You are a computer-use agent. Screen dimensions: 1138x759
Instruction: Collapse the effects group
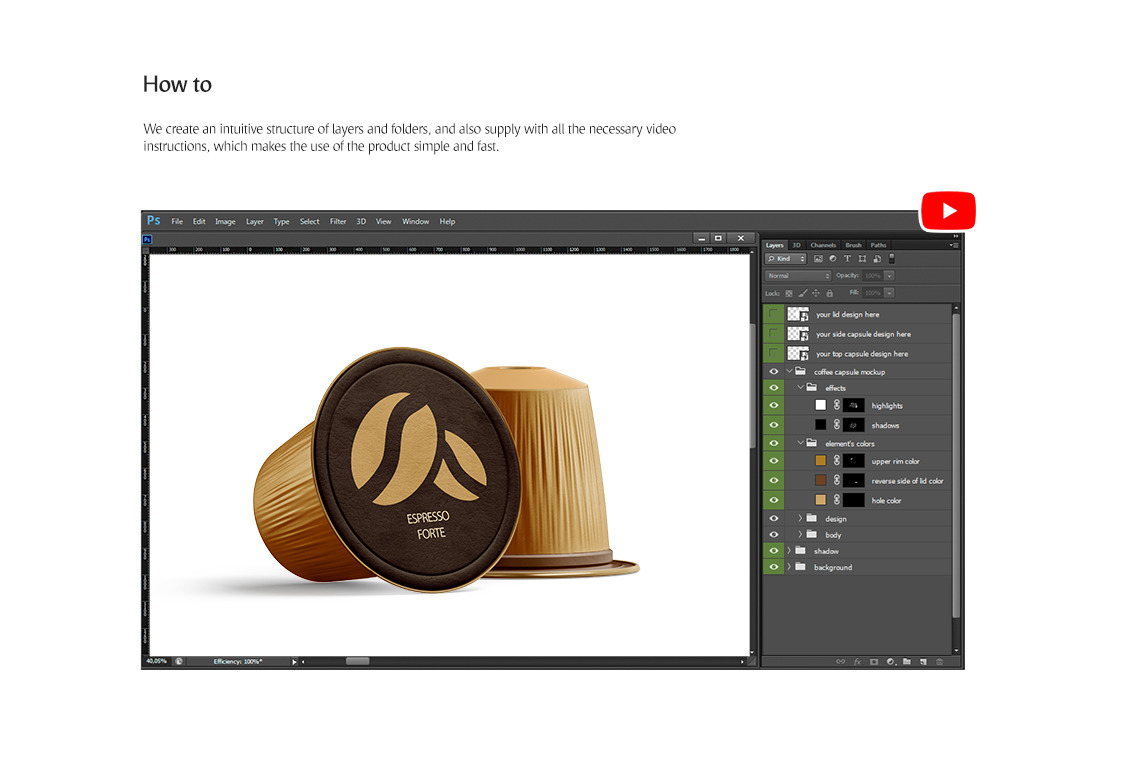point(800,388)
